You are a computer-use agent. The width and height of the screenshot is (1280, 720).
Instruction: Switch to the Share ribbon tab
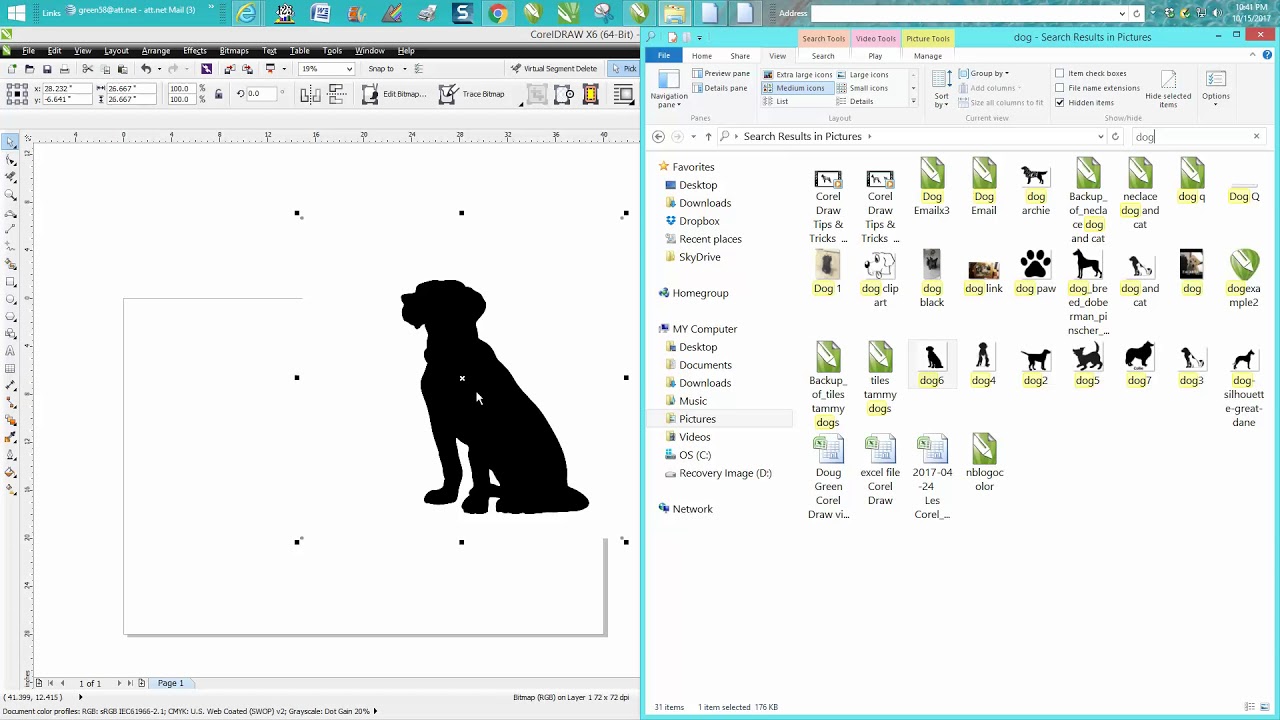(740, 56)
